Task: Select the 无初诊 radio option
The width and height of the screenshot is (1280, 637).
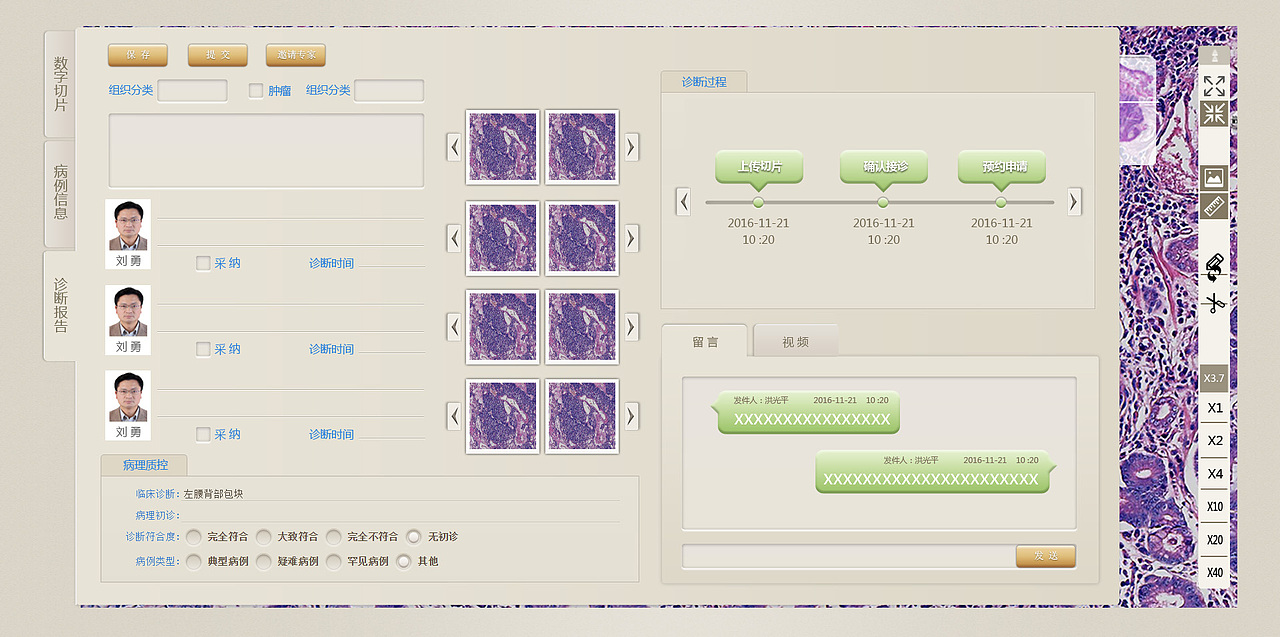Action: 415,537
